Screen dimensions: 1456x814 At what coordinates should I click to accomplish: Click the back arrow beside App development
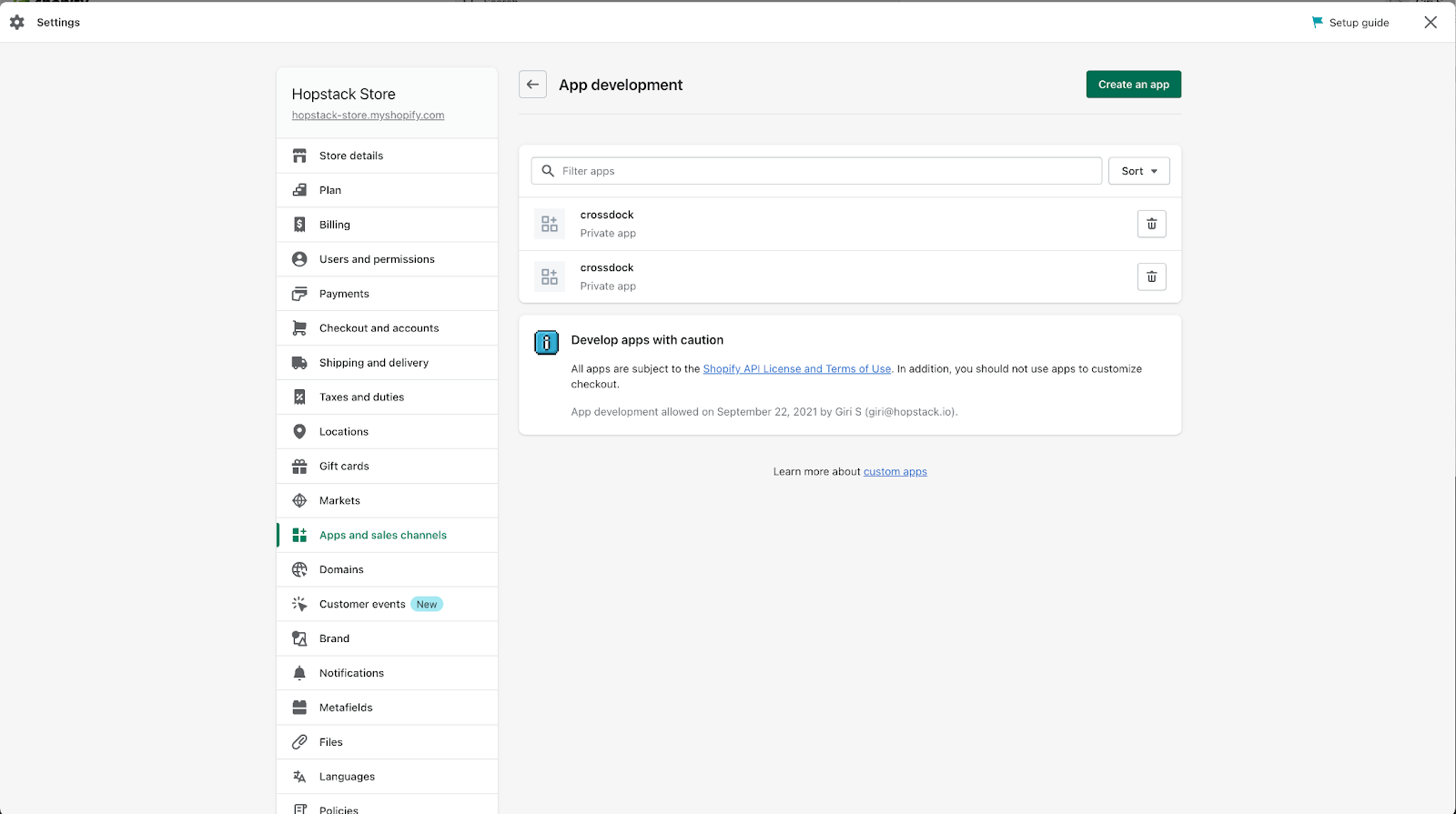[x=532, y=85]
